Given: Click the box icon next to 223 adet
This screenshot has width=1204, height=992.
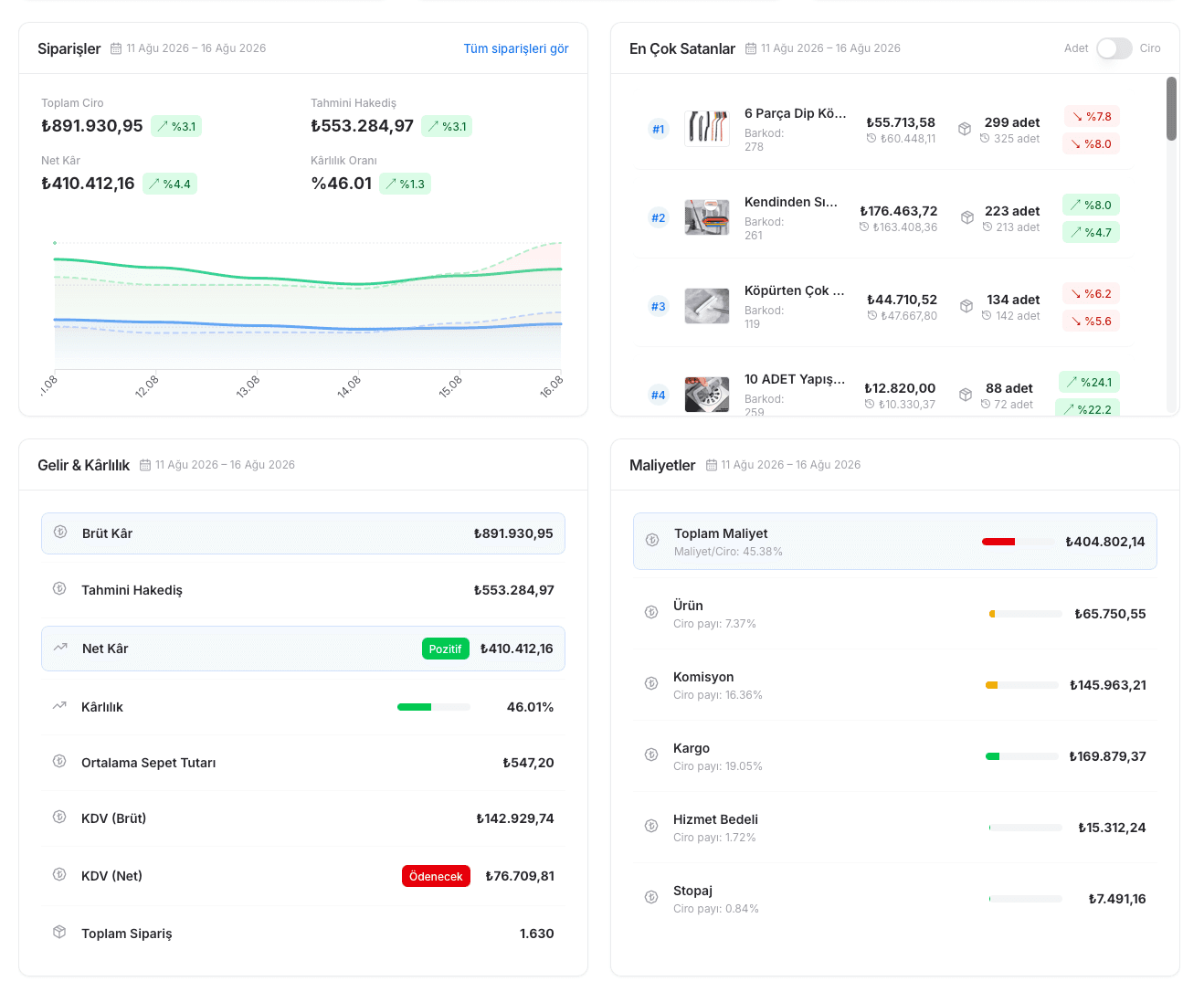Looking at the screenshot, I should point(967,217).
